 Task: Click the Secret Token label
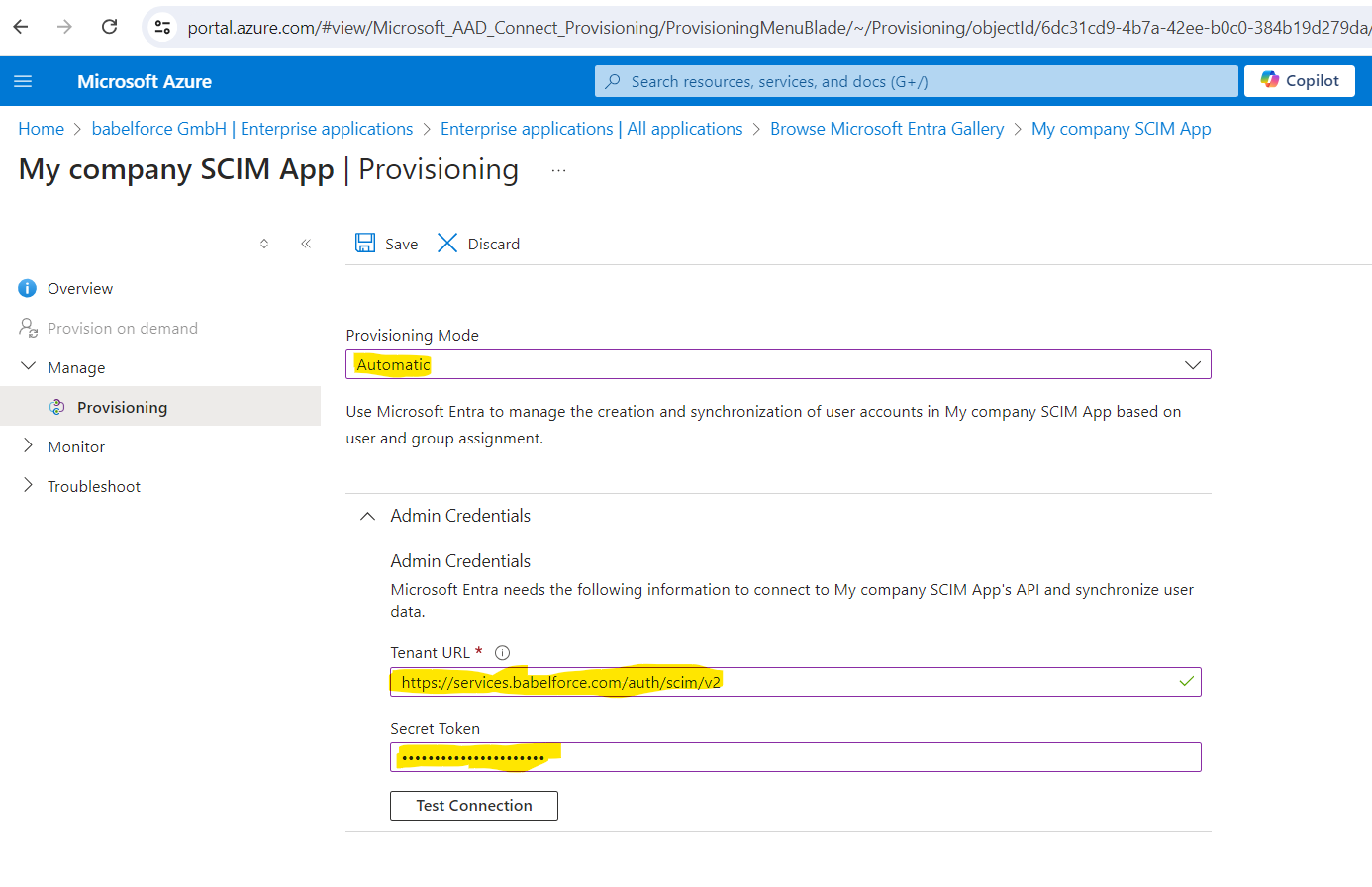pos(435,729)
